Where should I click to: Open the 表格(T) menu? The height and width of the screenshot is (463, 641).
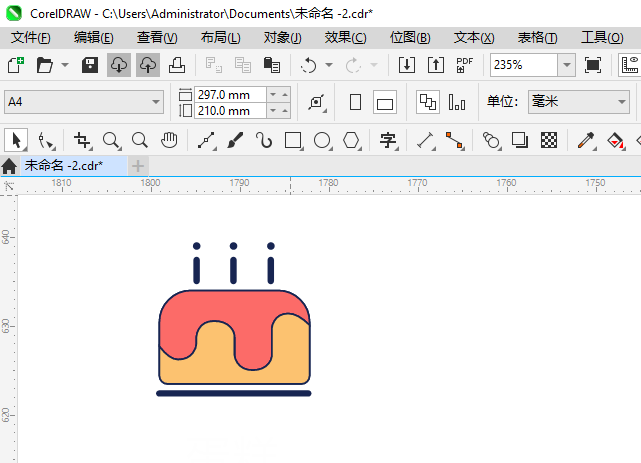point(537,38)
